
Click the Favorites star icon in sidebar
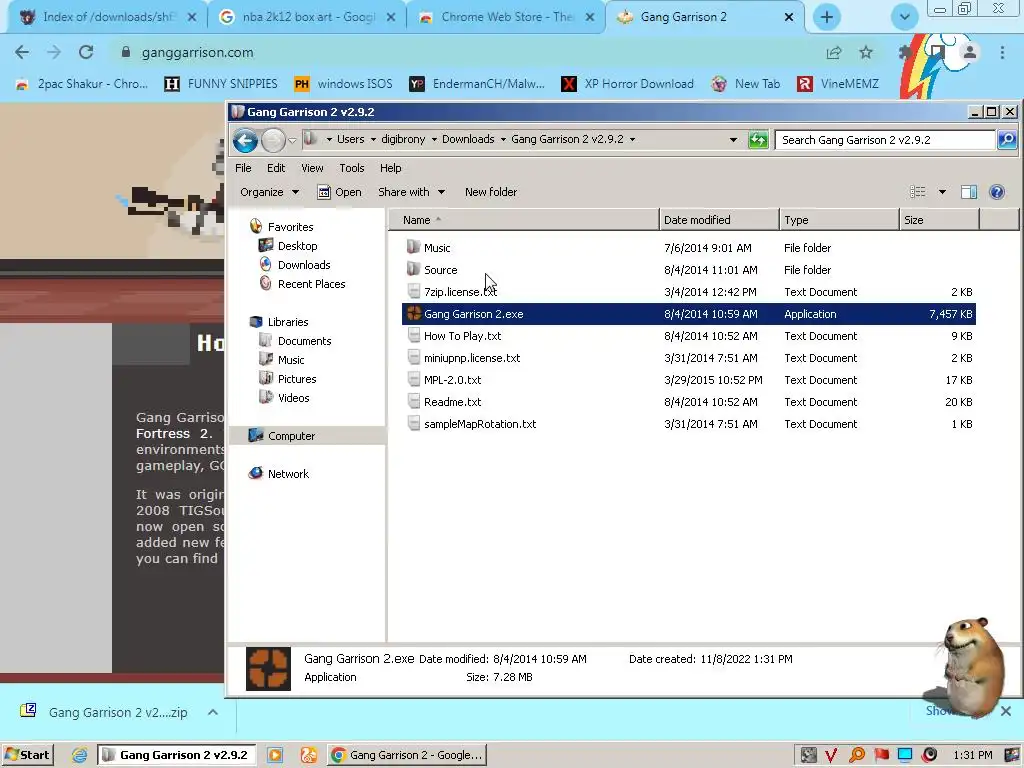[x=255, y=227]
